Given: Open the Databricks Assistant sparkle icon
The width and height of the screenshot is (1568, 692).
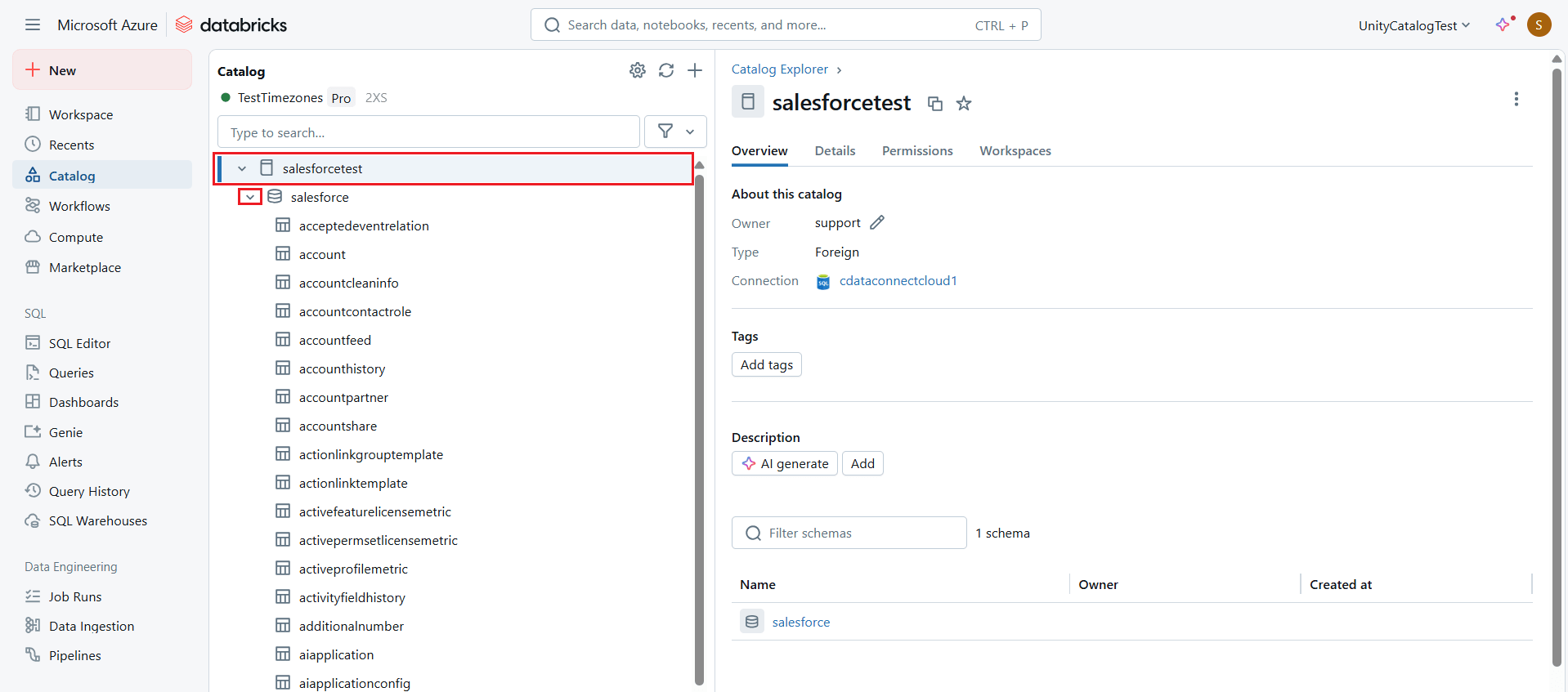Looking at the screenshot, I should (x=1503, y=25).
